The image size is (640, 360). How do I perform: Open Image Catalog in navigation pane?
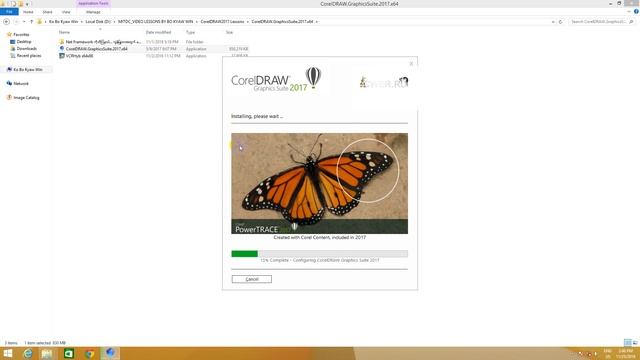click(x=26, y=98)
